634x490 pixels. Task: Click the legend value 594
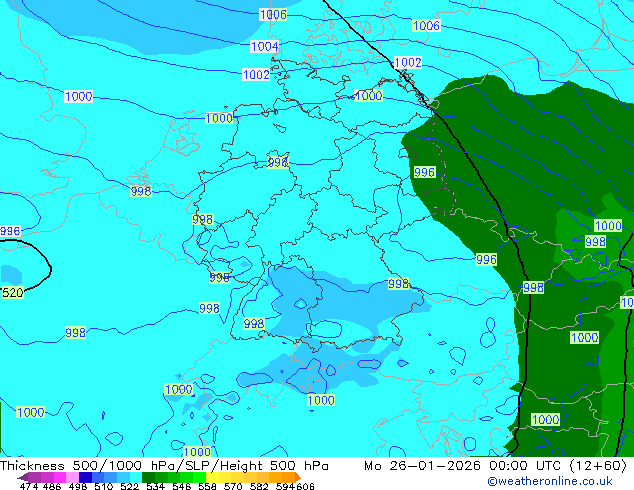(285, 486)
